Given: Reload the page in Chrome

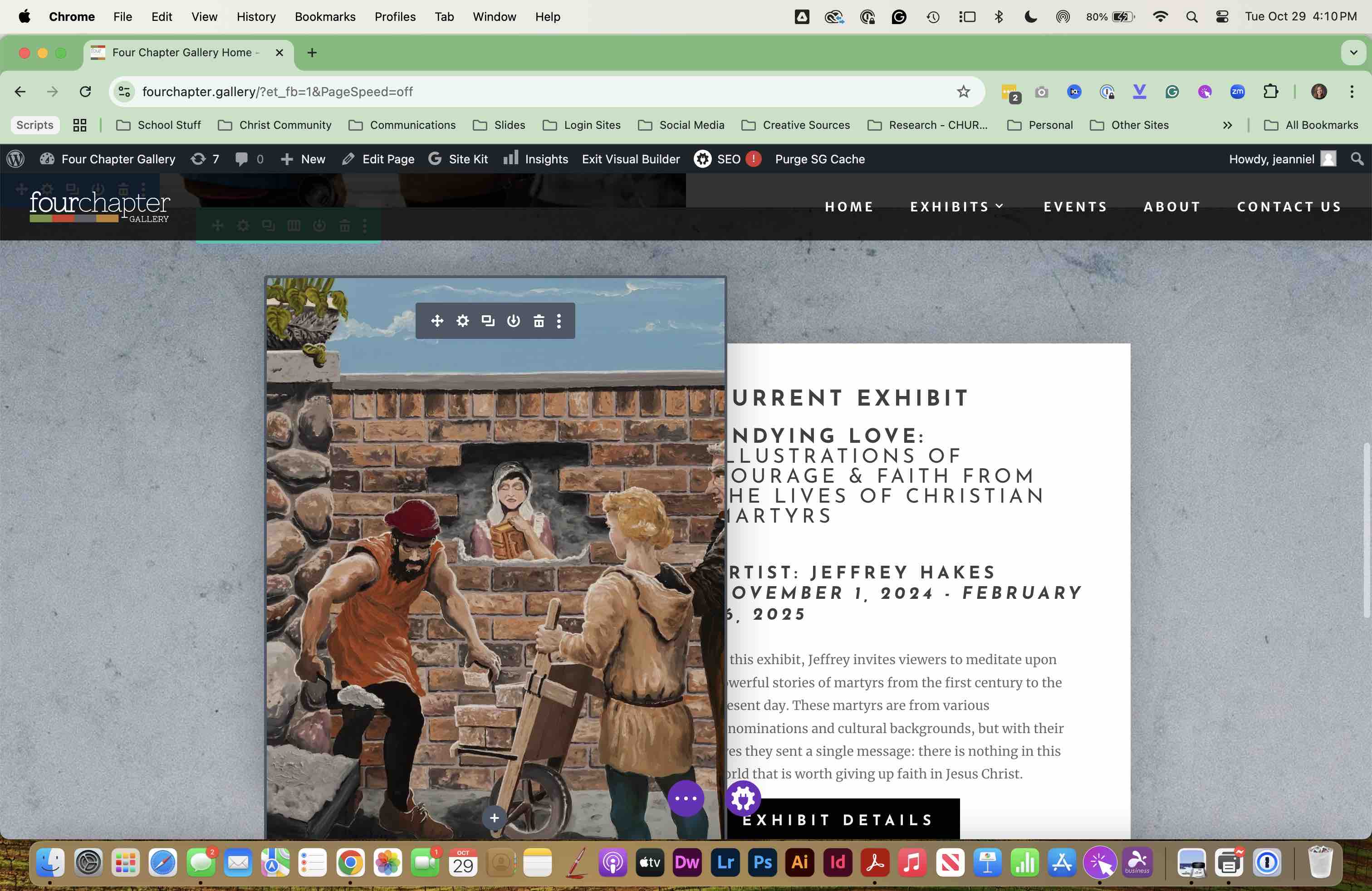Looking at the screenshot, I should (x=85, y=92).
